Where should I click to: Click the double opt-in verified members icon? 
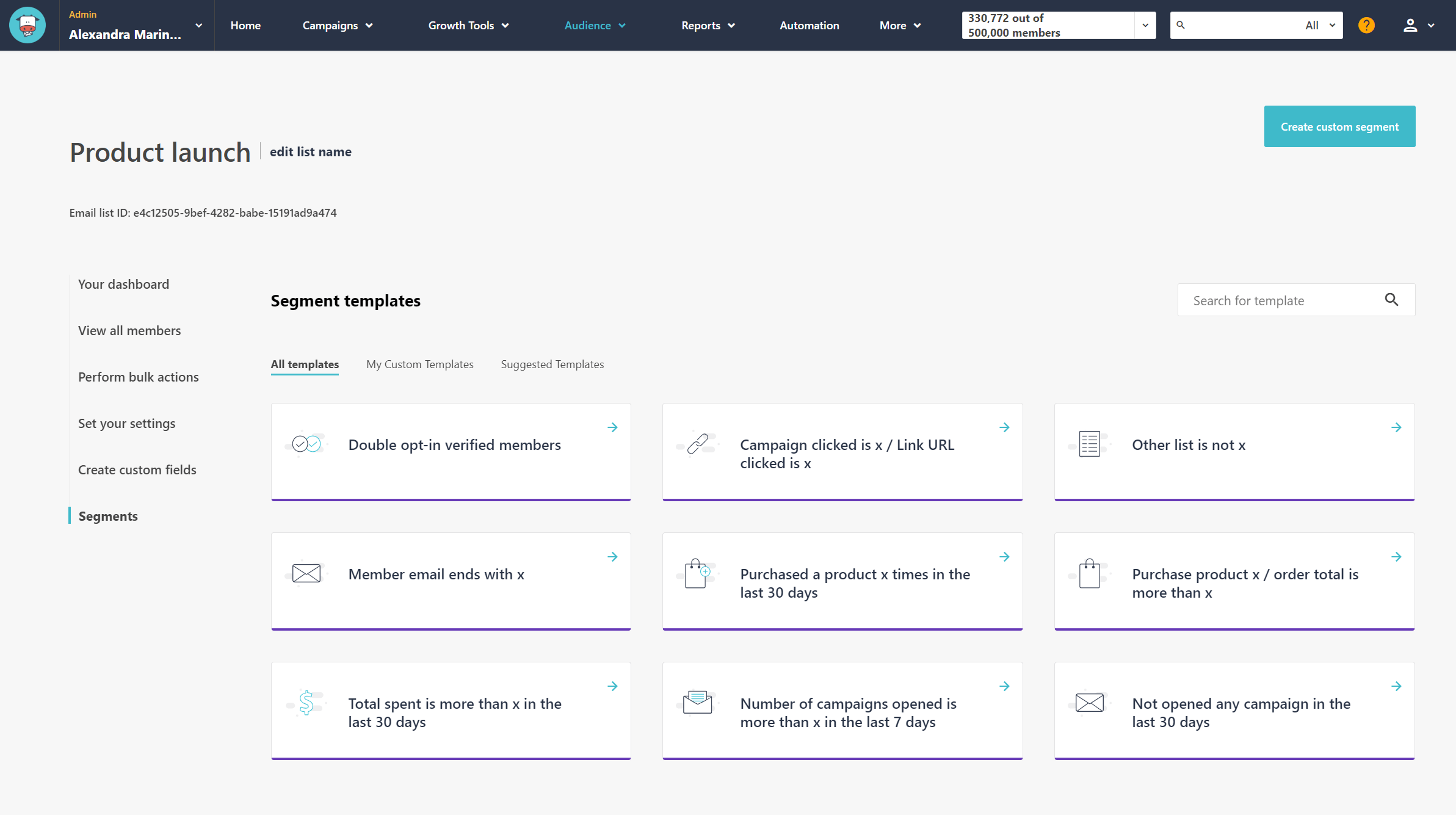(x=306, y=444)
